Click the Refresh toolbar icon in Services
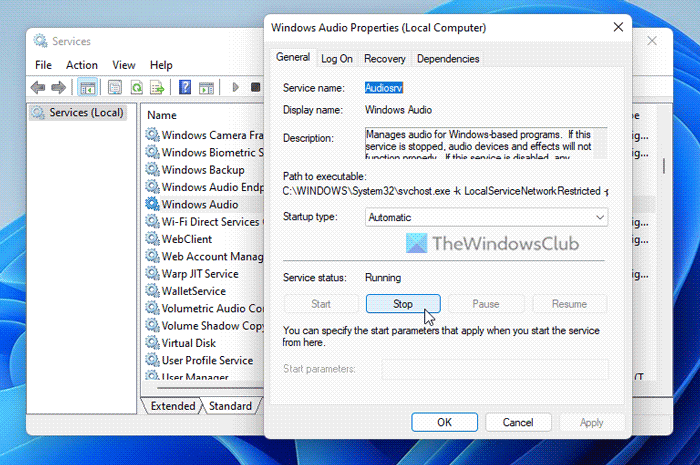Screen dimensions: 700x465 137,87
